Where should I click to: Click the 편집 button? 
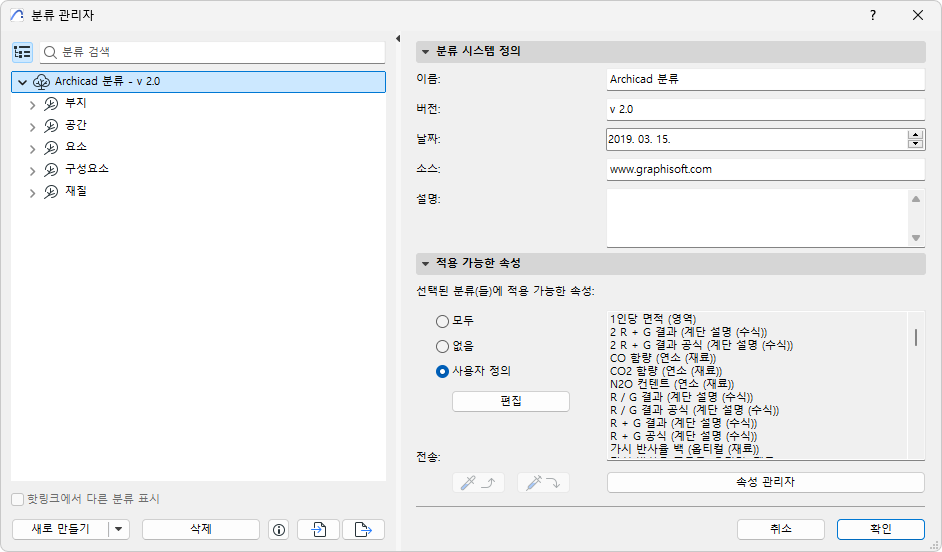[x=511, y=401]
